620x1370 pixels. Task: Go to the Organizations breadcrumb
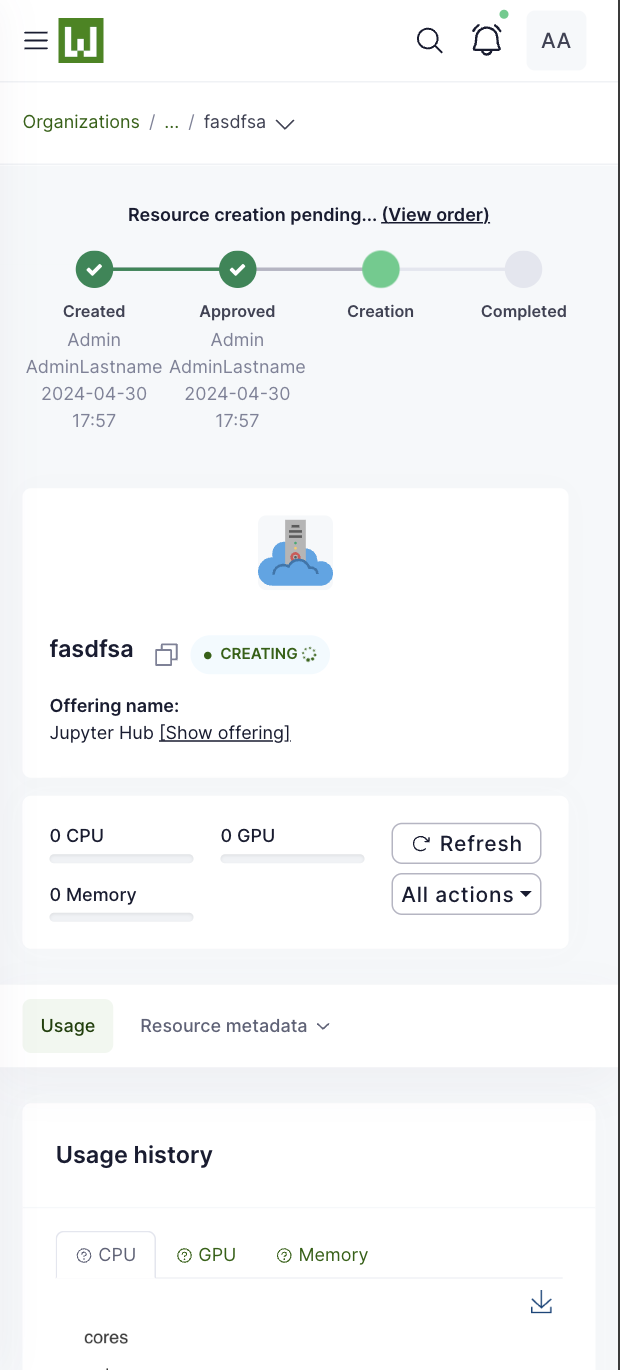(x=81, y=122)
